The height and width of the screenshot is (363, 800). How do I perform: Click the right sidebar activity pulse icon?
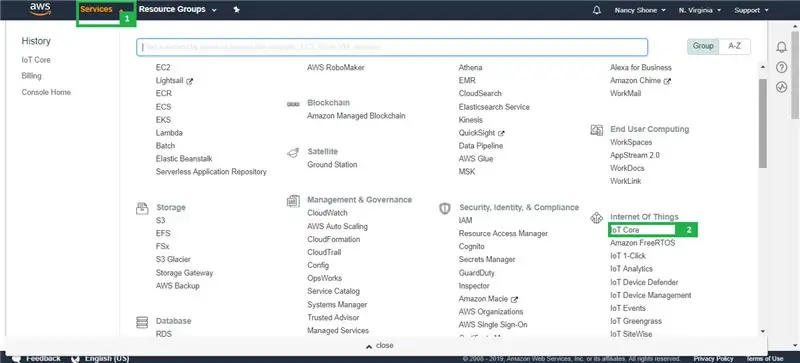coord(782,87)
